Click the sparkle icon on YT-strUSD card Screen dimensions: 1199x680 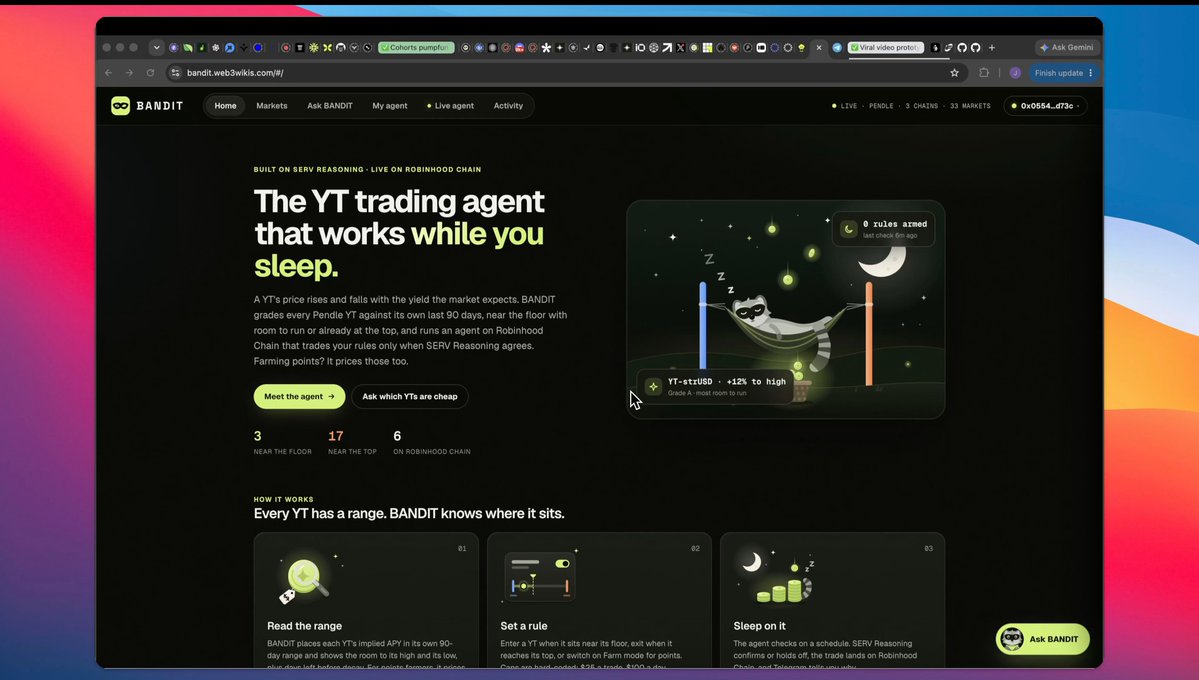[653, 386]
